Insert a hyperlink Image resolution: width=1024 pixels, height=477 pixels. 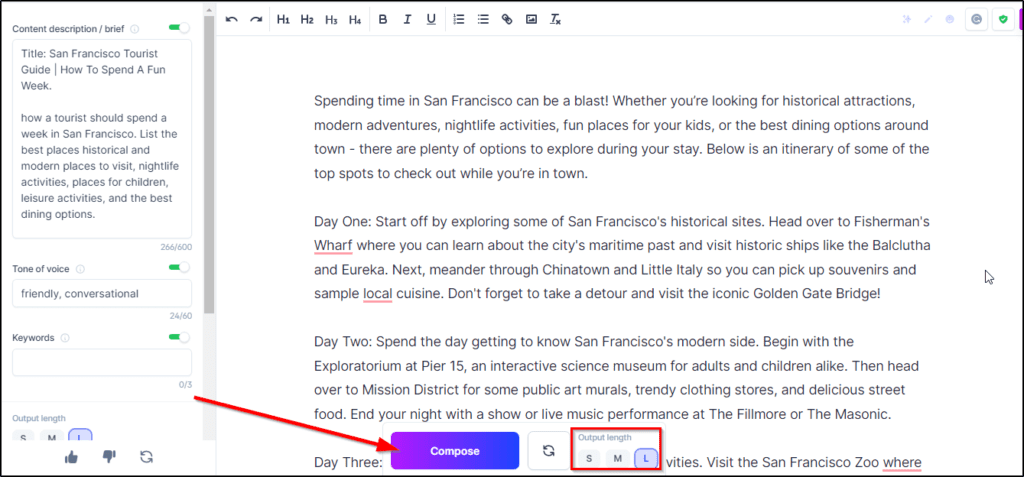coord(507,19)
